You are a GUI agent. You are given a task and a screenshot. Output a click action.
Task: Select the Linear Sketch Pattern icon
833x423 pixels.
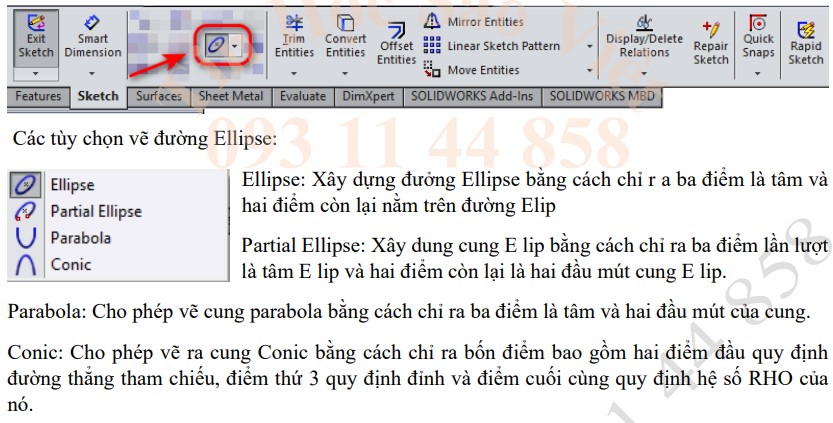point(432,46)
